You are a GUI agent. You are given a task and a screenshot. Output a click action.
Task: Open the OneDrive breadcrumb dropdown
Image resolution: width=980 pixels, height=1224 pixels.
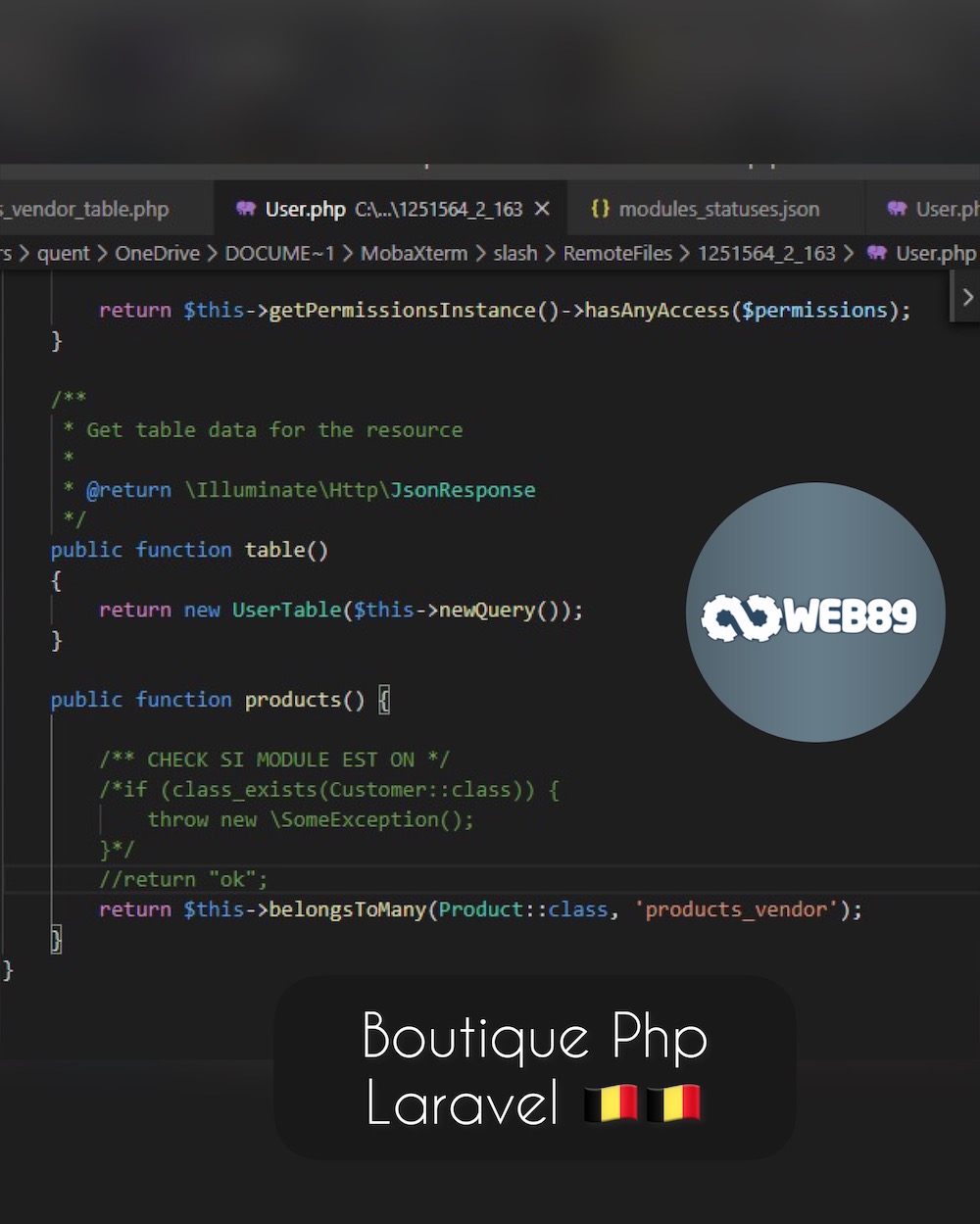[x=157, y=253]
